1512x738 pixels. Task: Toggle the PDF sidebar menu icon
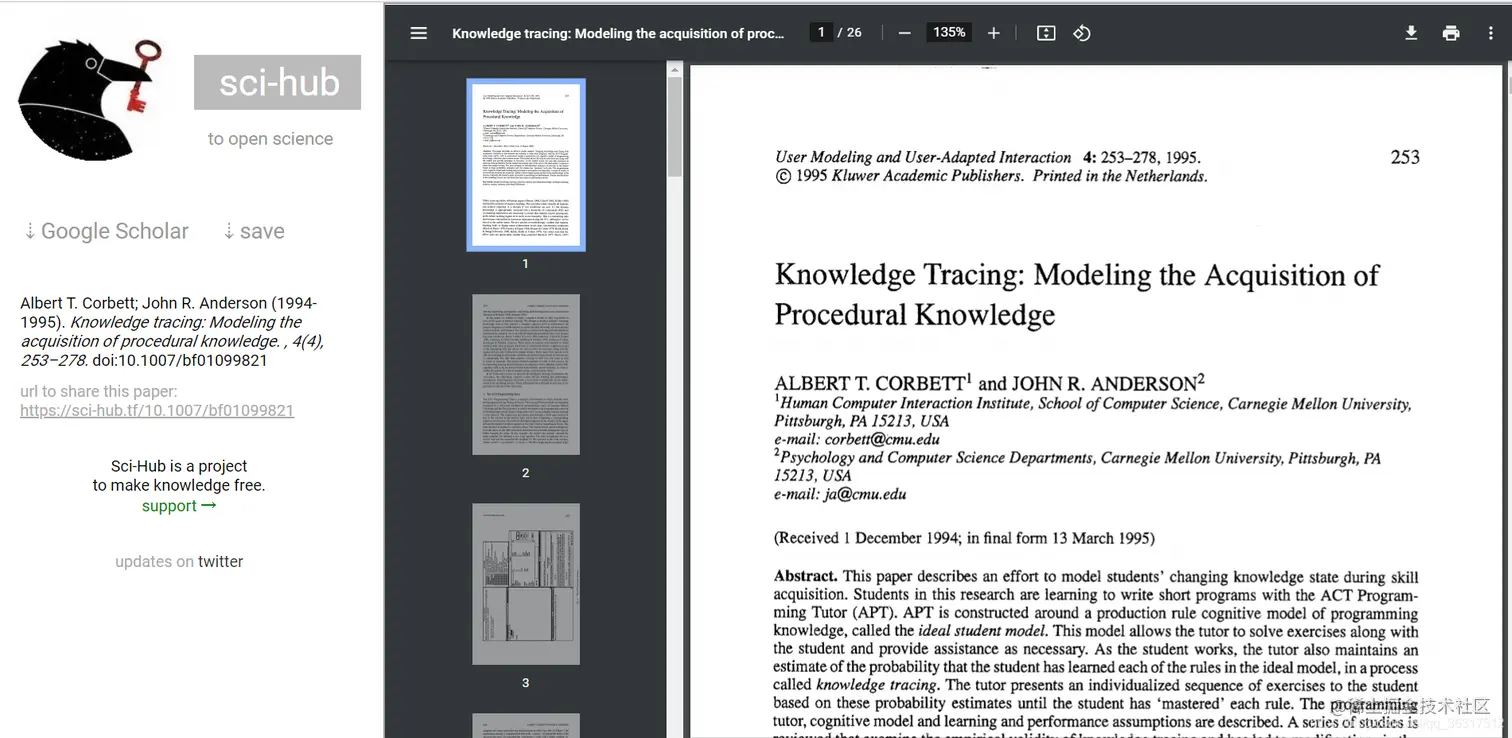coord(419,33)
